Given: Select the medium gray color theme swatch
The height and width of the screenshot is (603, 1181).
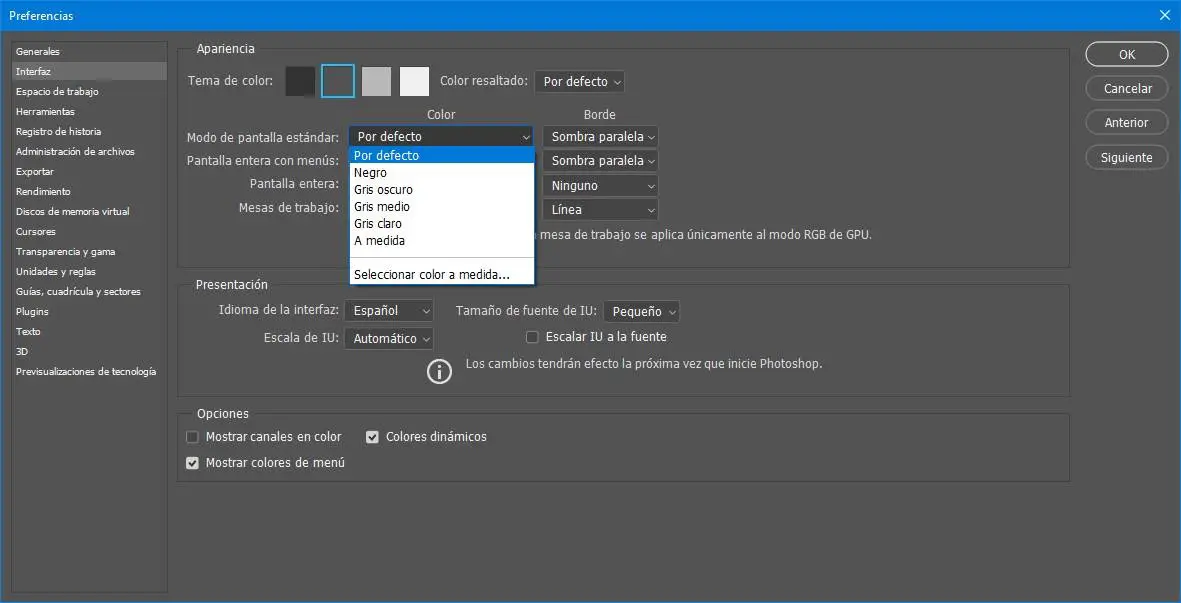Looking at the screenshot, I should (x=376, y=81).
